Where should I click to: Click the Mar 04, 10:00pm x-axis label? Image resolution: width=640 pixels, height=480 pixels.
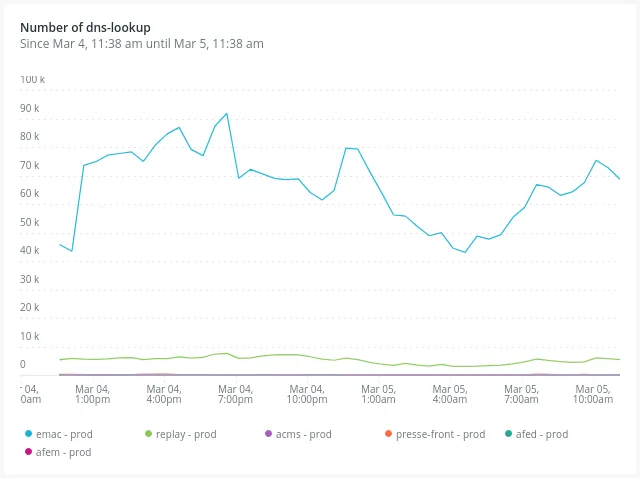(x=306, y=394)
